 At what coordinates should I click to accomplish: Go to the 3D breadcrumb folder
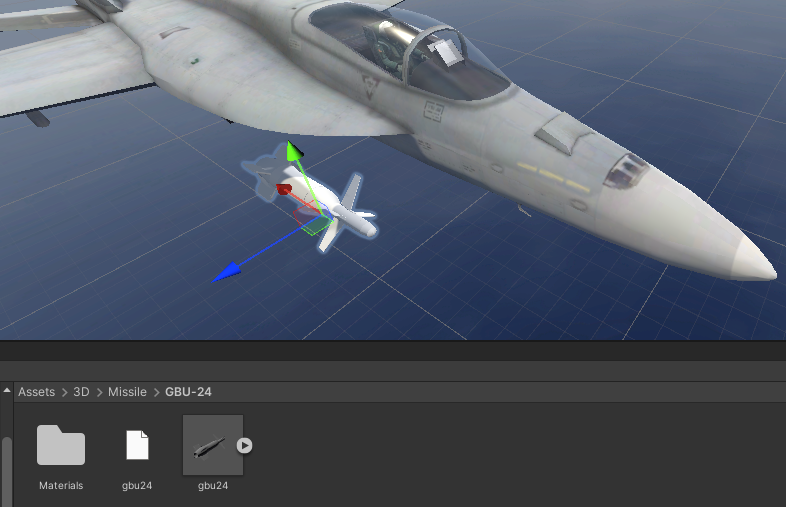pos(81,392)
